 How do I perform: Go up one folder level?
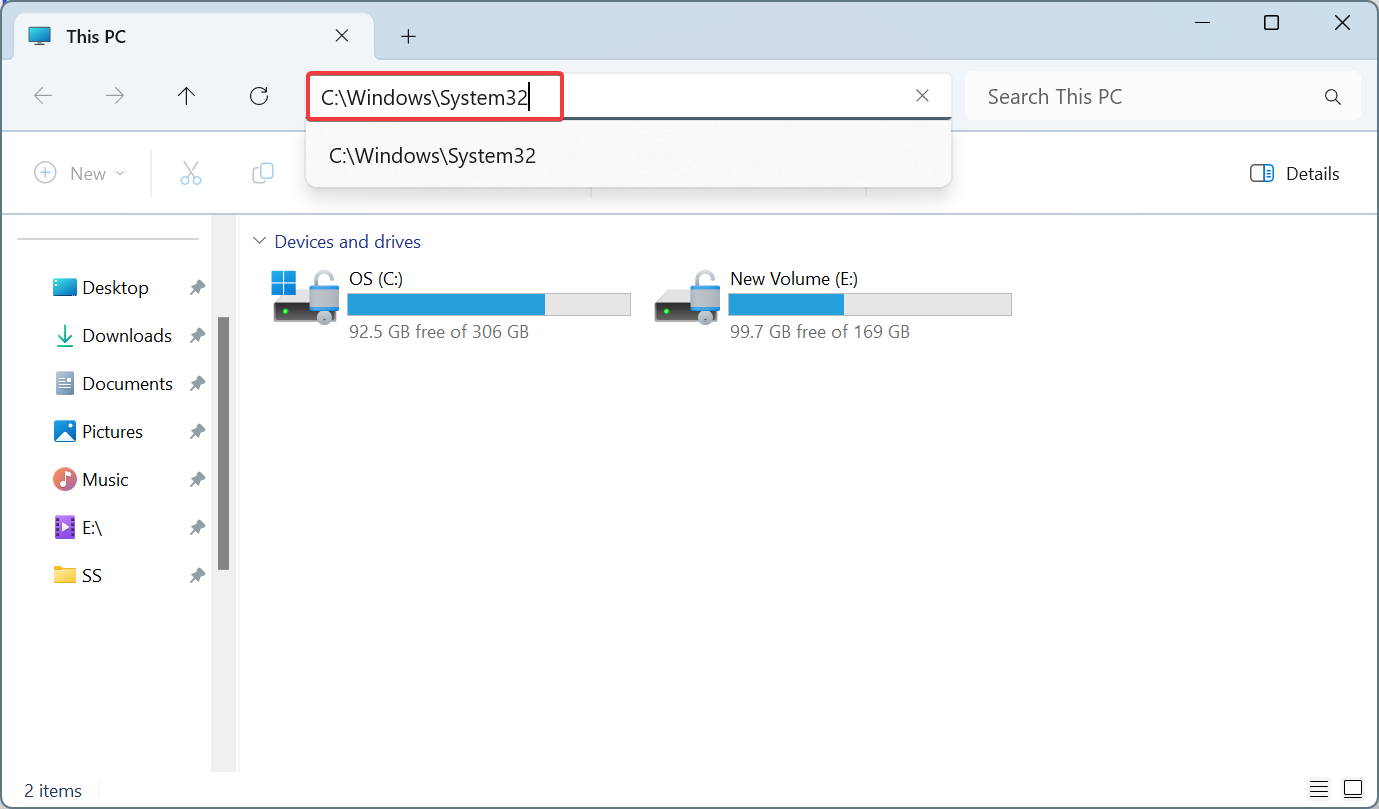(x=186, y=96)
